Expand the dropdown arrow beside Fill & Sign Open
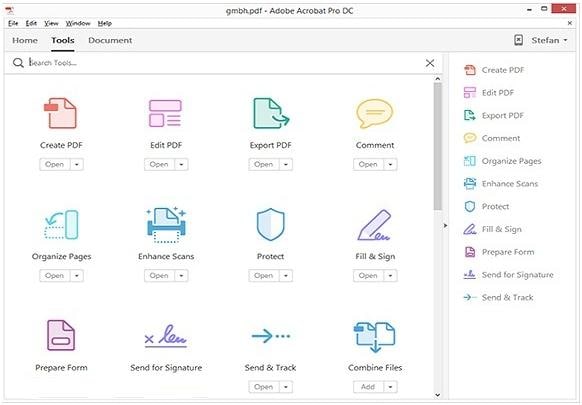Viewport: 582px width, 405px height. click(390, 276)
